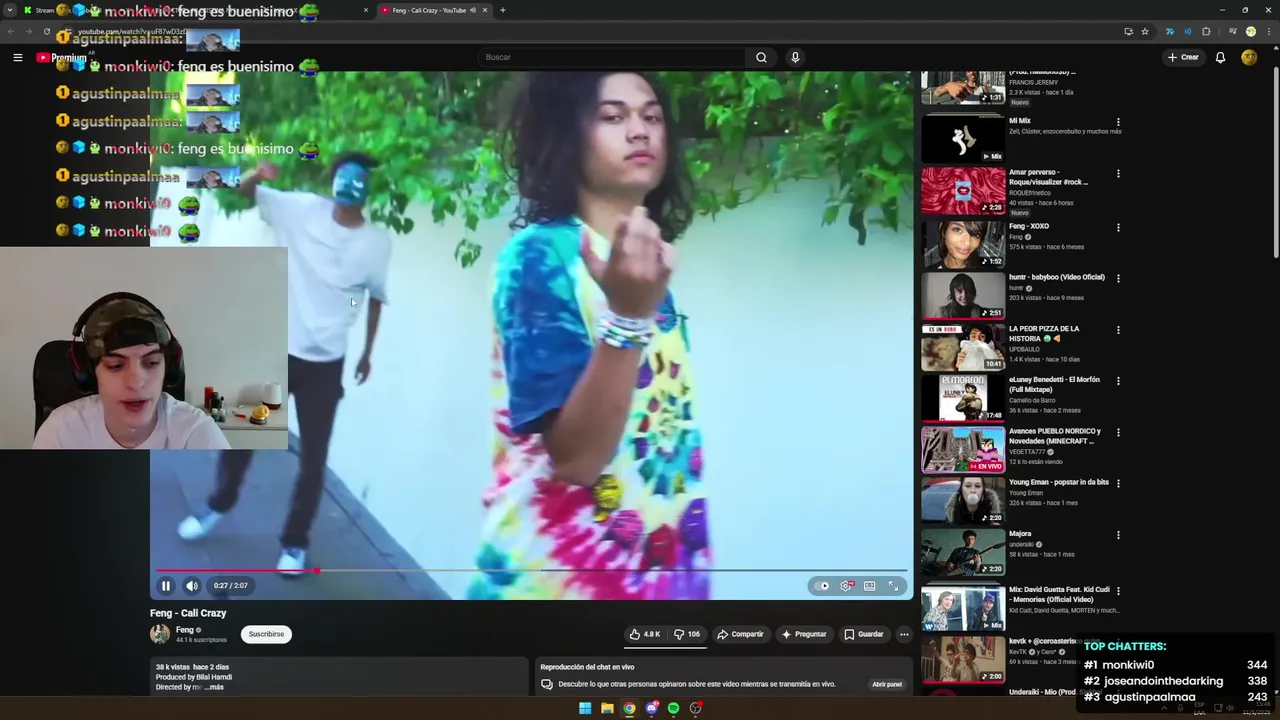This screenshot has width=1280, height=720.
Task: Open the Feng channel name link
Action: tap(184, 630)
